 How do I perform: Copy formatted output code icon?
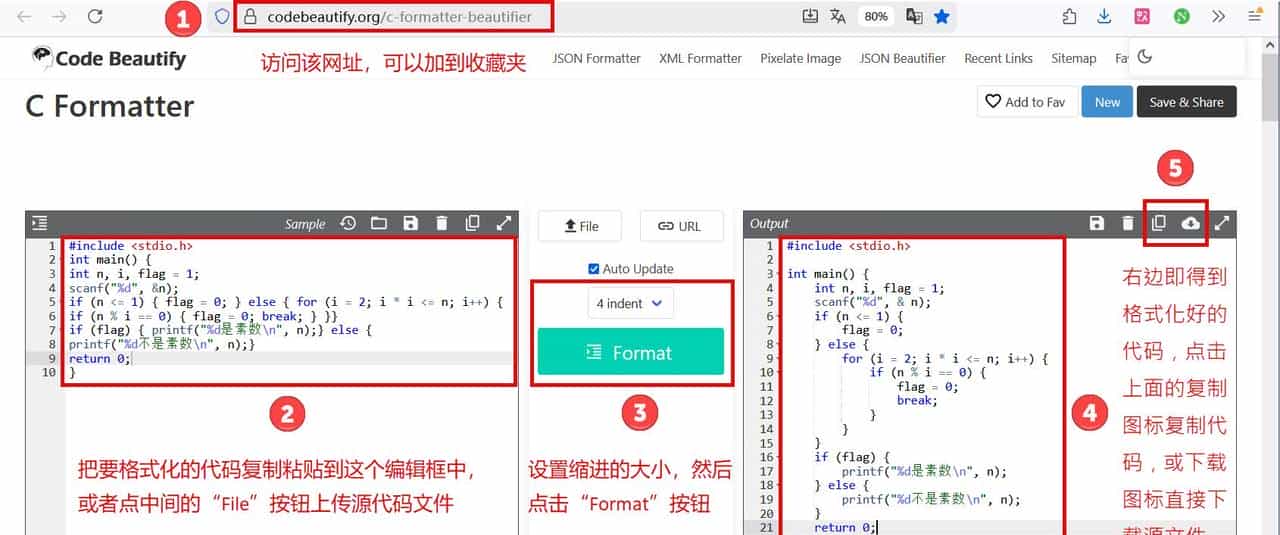pyautogui.click(x=1159, y=224)
